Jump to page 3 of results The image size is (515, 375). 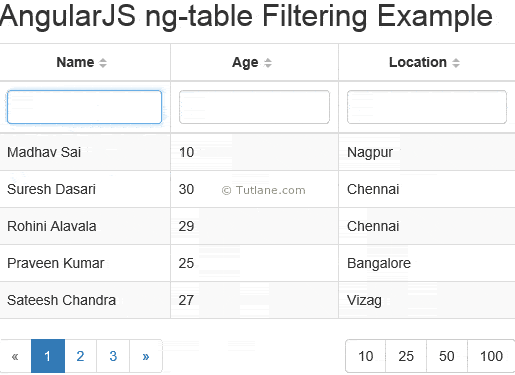(113, 356)
